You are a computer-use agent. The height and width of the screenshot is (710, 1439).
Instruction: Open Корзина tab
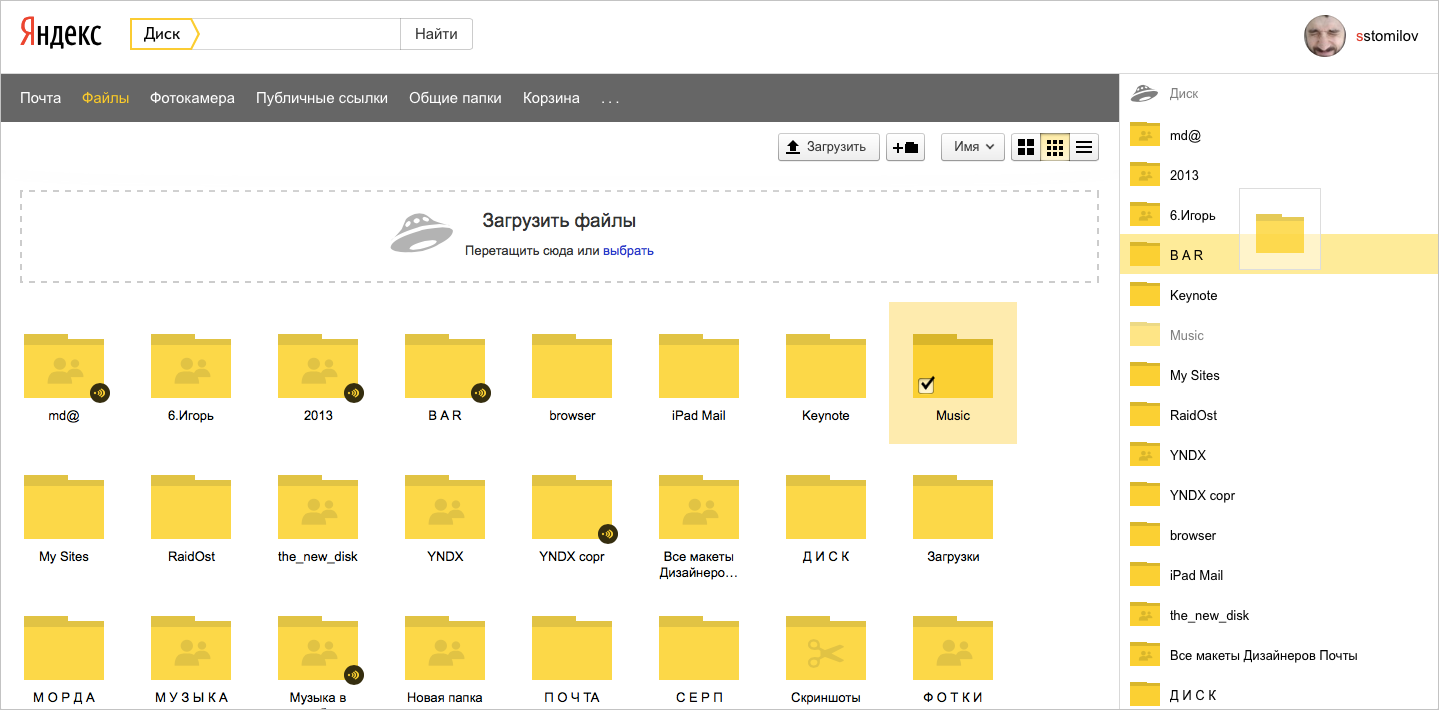(551, 98)
